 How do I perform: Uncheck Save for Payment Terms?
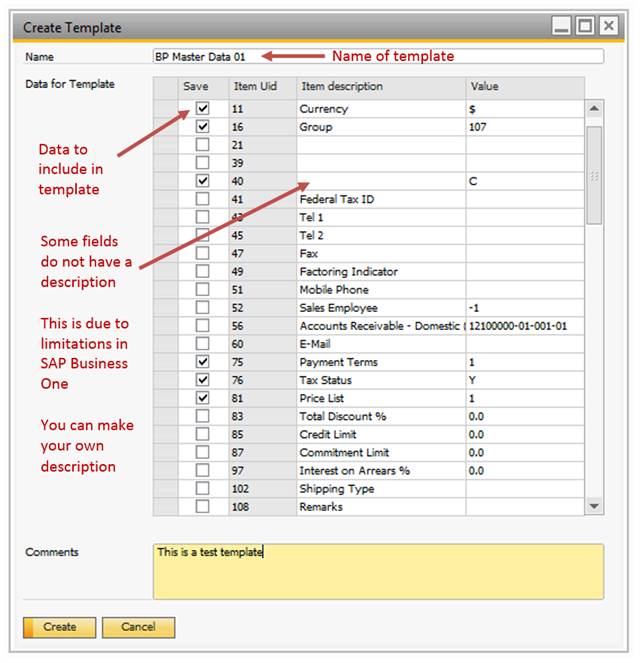click(203, 362)
